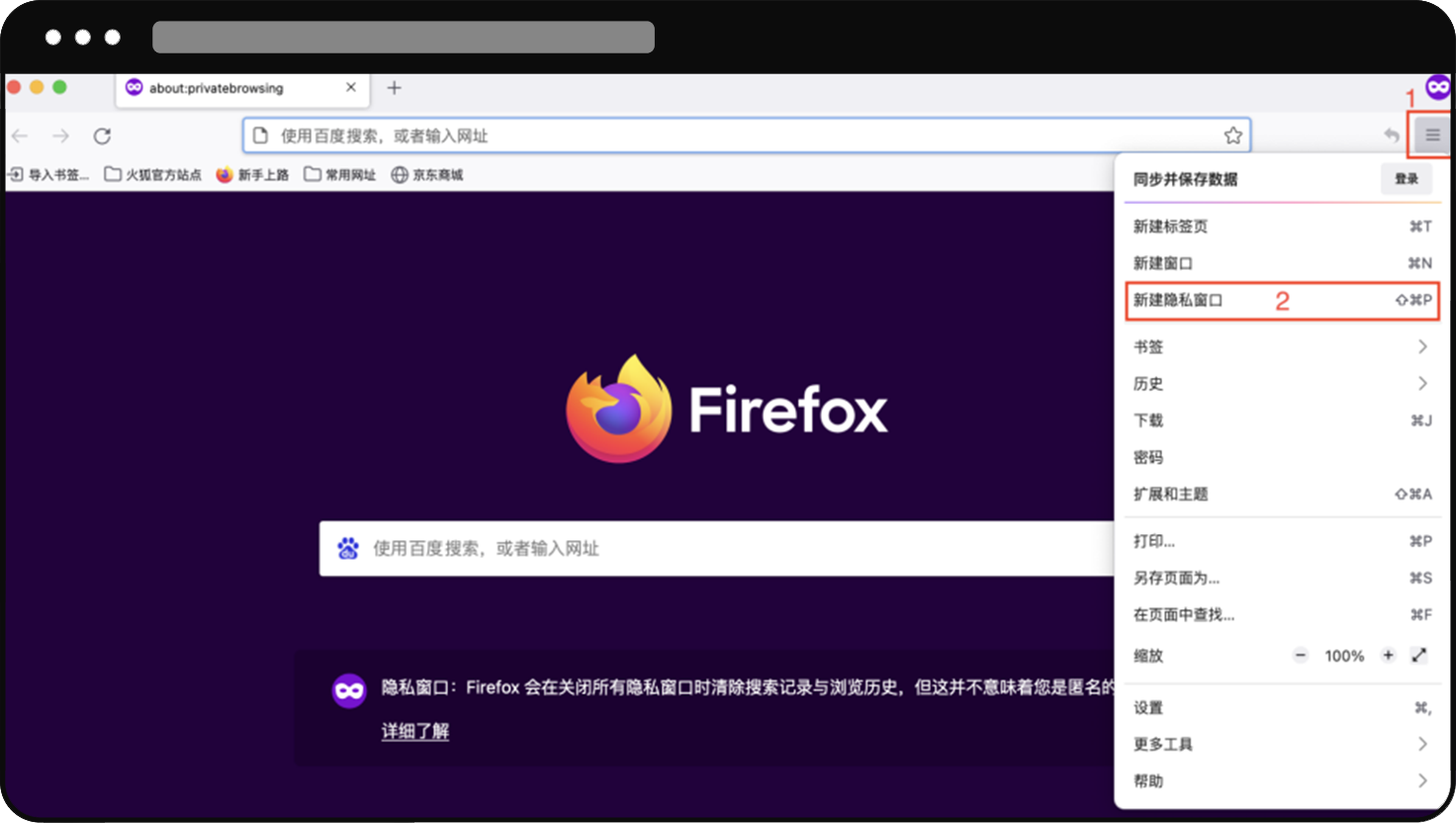Open the 火狐官方站点 bookmark
Screen dimensions: 1456x823
tap(152, 174)
